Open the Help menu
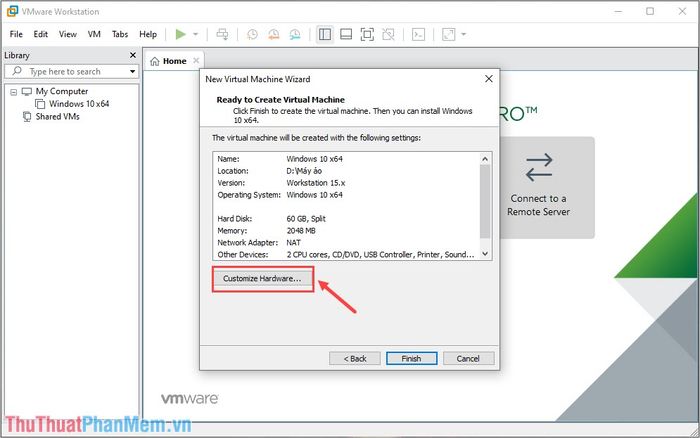 (148, 34)
